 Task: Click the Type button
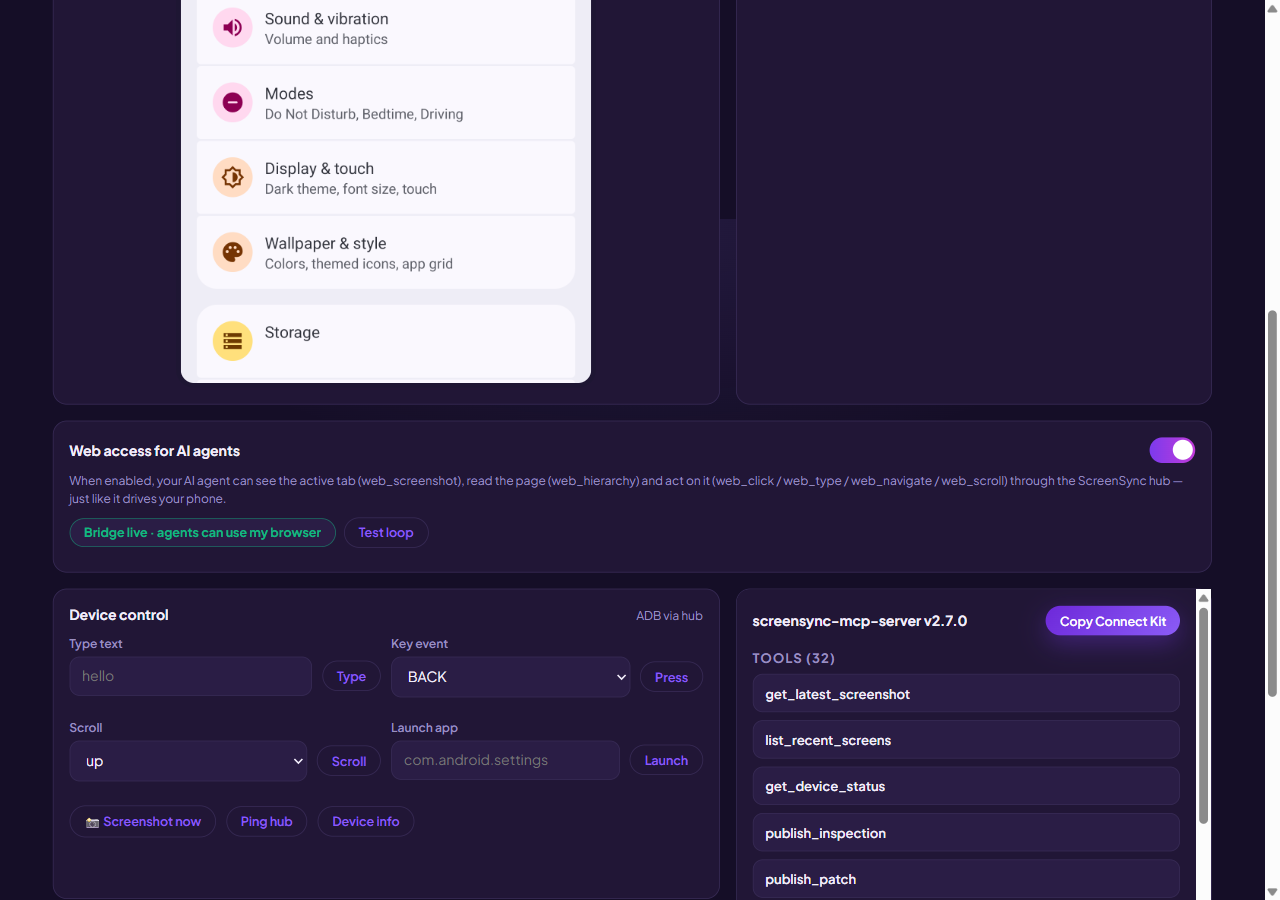coord(351,677)
